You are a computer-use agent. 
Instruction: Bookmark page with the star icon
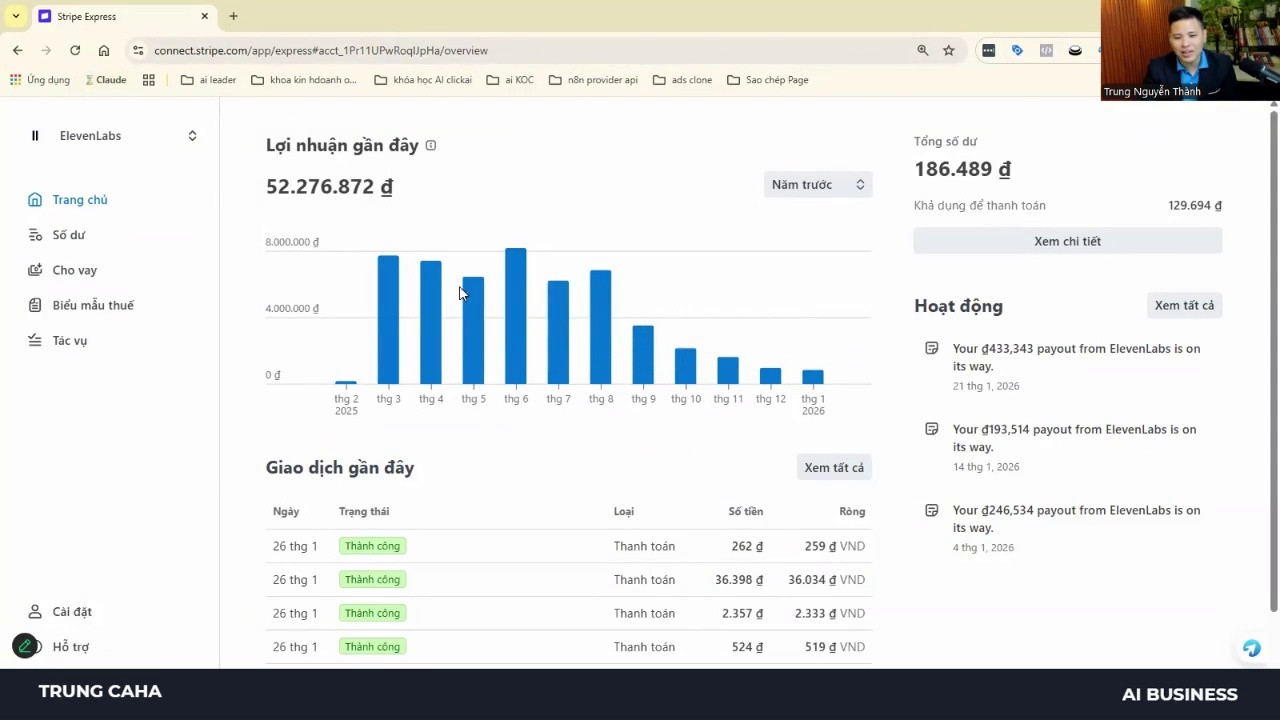tap(949, 50)
